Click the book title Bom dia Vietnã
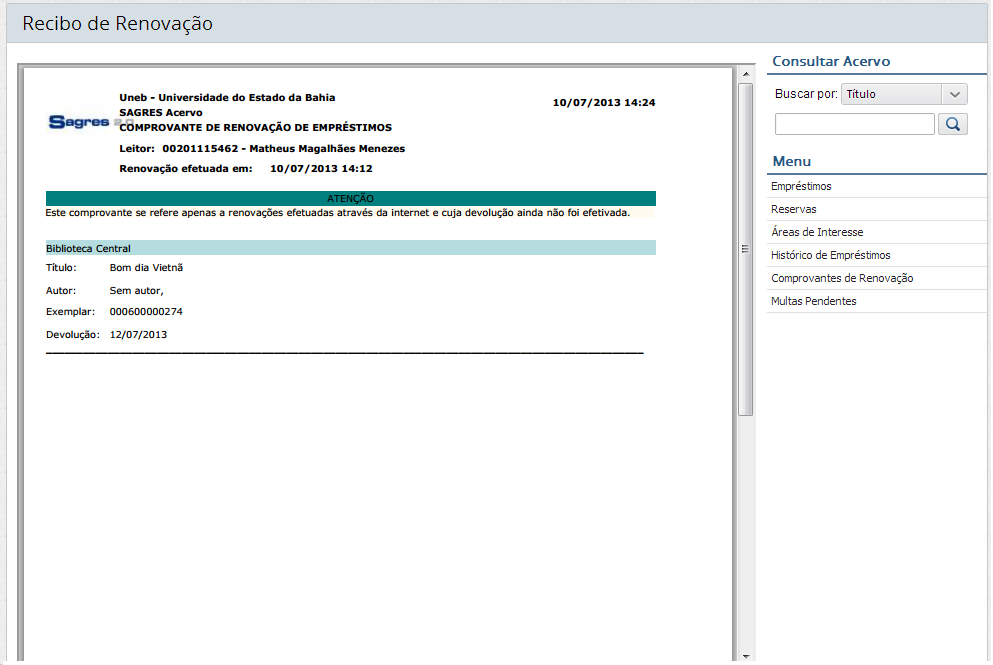993x665 pixels. tap(146, 268)
